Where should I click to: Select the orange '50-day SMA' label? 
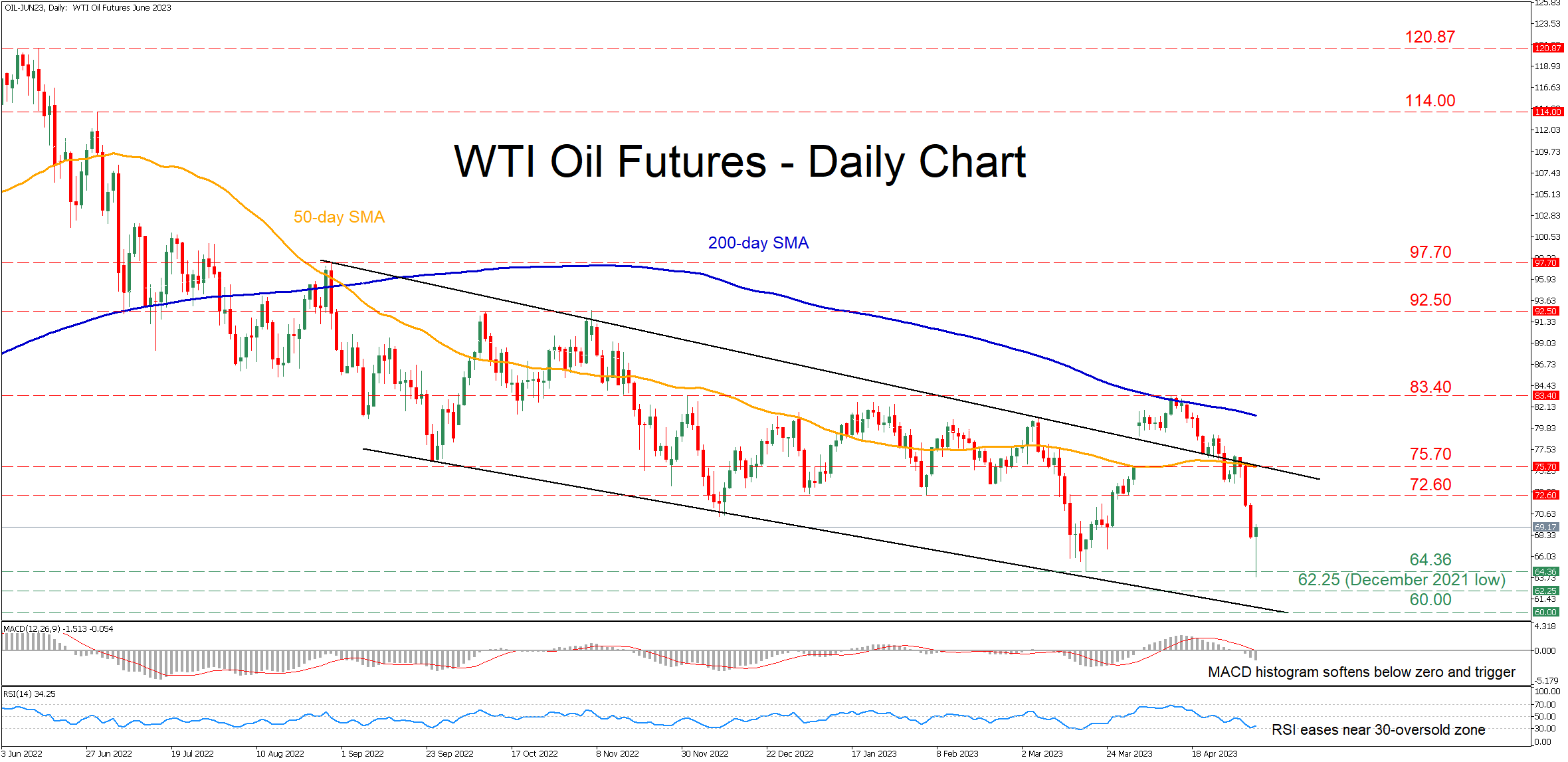(339, 217)
